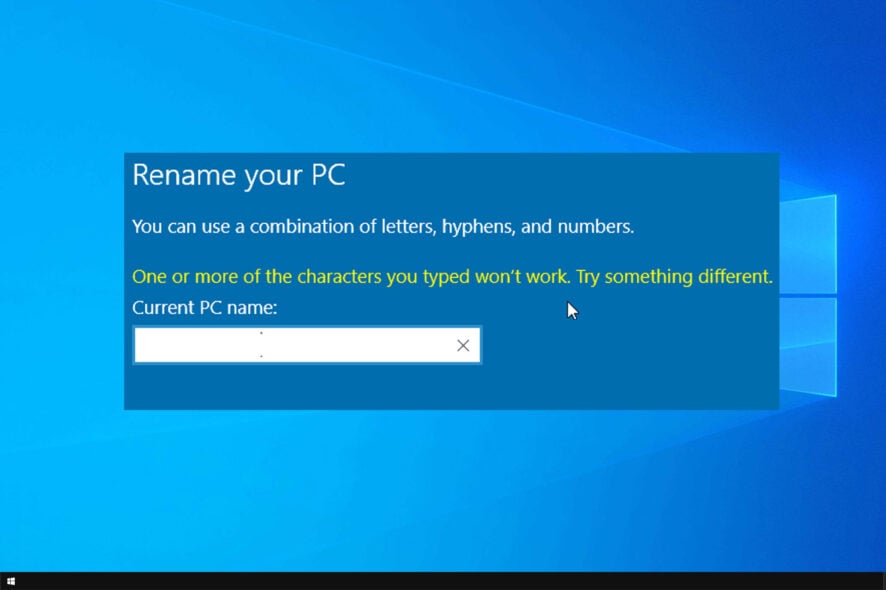Place cursor in the PC name text box
The height and width of the screenshot is (590, 886).
[300, 344]
